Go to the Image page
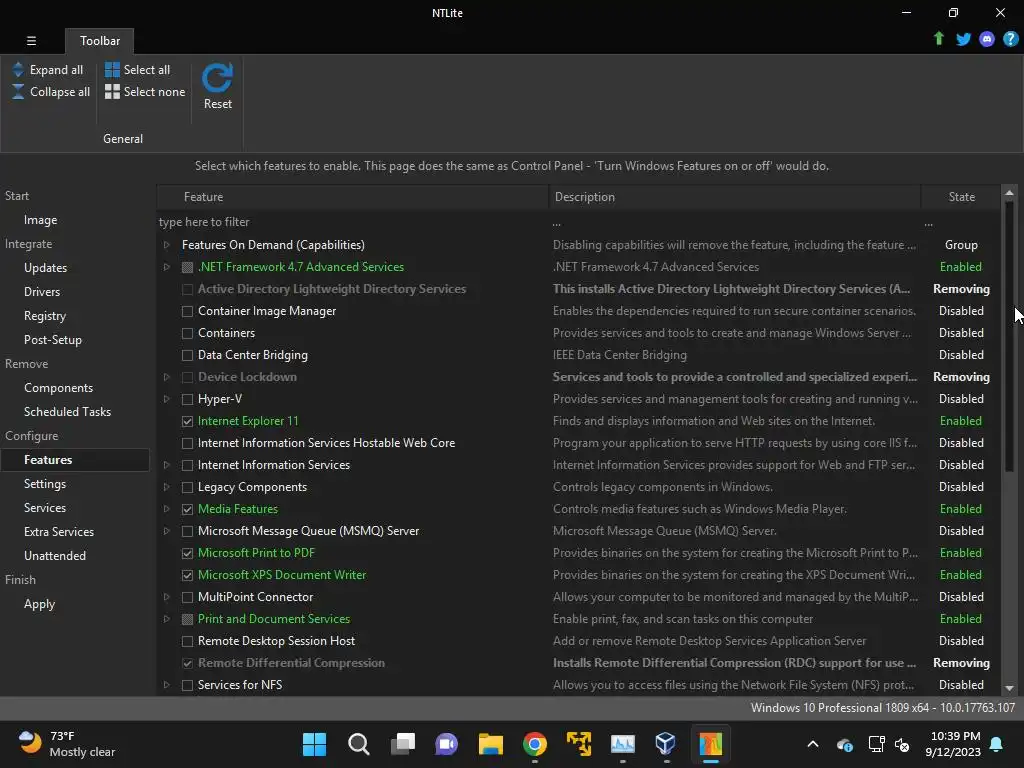The height and width of the screenshot is (768, 1024). click(40, 220)
